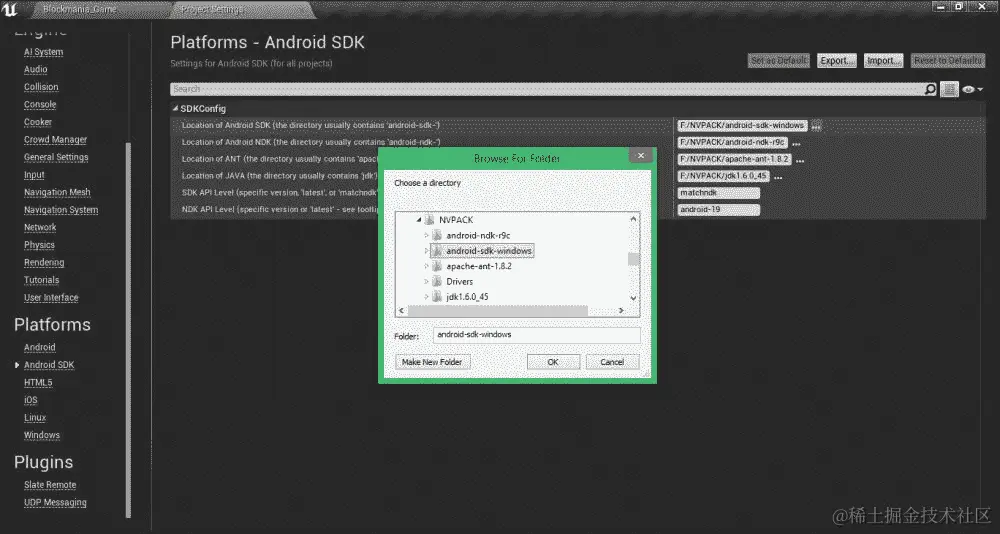This screenshot has height=534, width=1000.
Task: Open HTML5 platform settings
Action: tap(38, 383)
